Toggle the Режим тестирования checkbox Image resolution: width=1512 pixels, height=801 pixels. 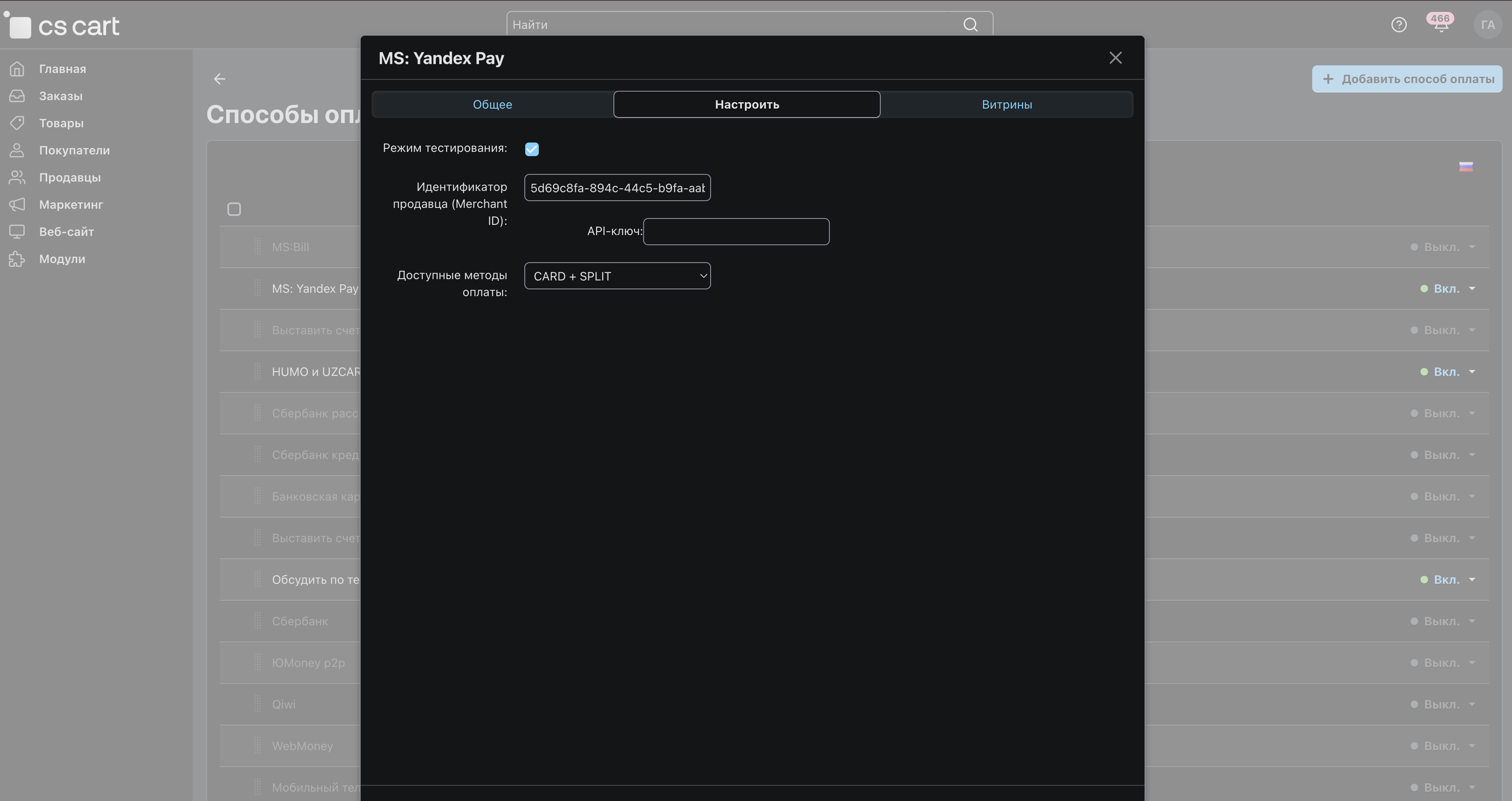[x=532, y=149]
